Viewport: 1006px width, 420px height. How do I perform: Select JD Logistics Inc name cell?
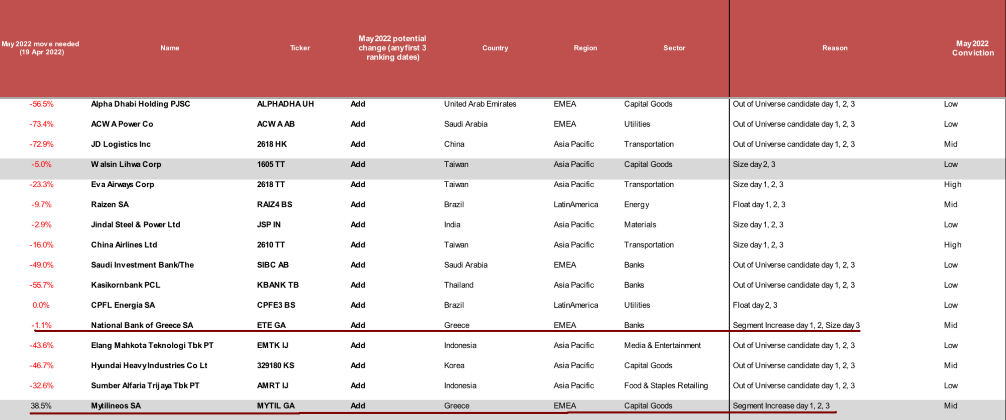121,144
